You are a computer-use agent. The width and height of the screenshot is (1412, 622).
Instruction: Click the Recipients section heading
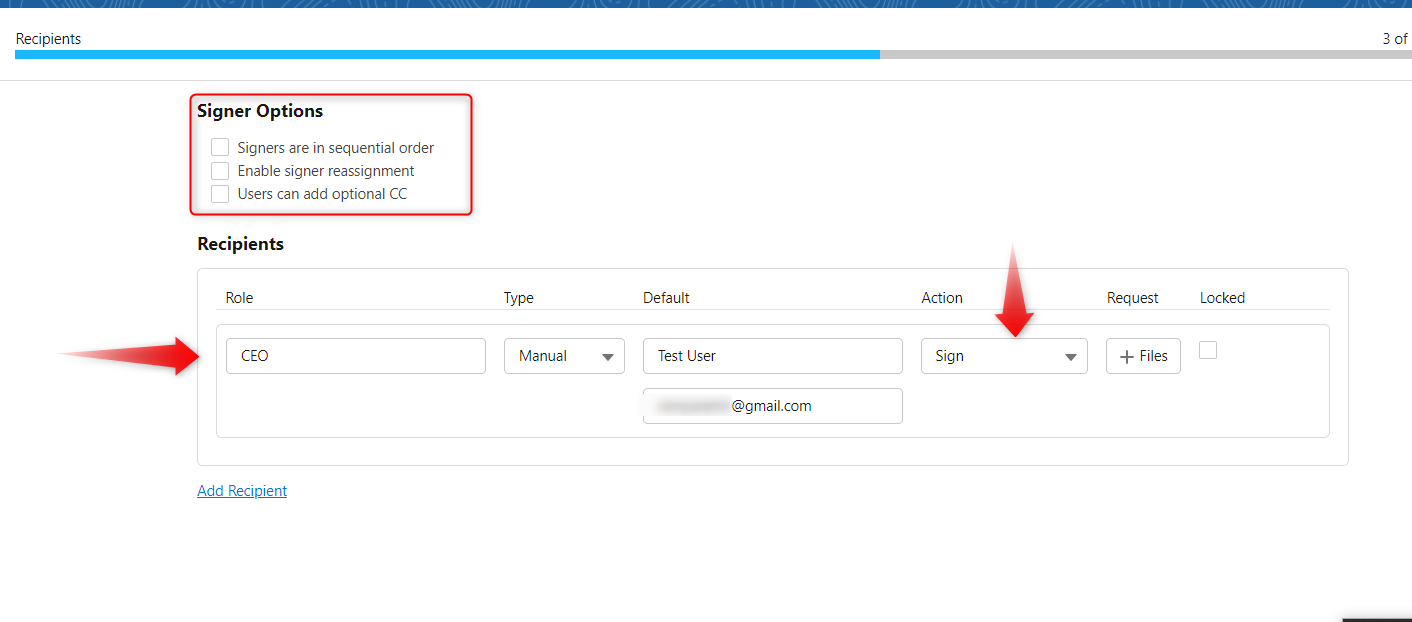point(240,243)
